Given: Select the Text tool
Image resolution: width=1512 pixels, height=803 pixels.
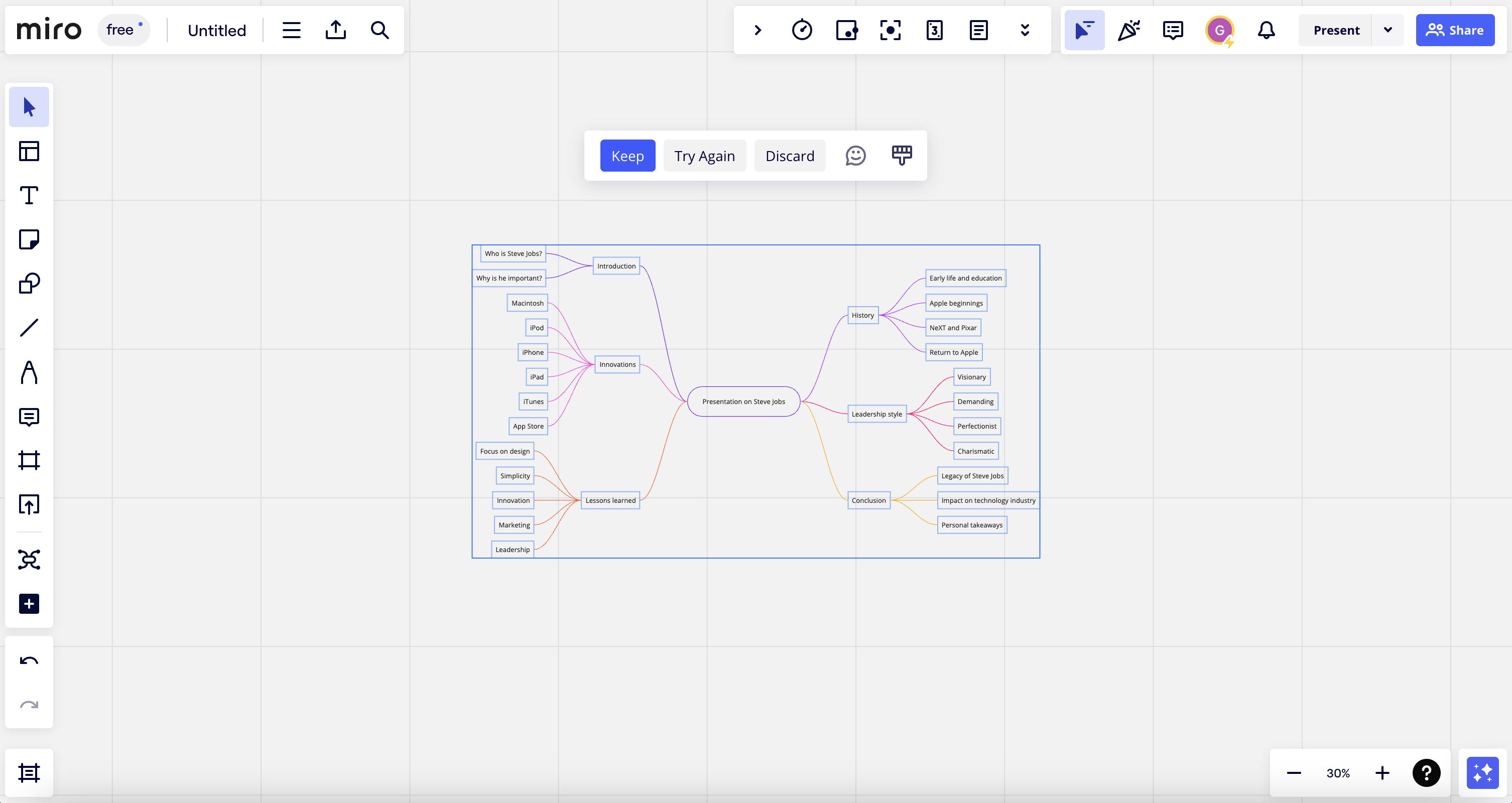Looking at the screenshot, I should click(x=29, y=195).
